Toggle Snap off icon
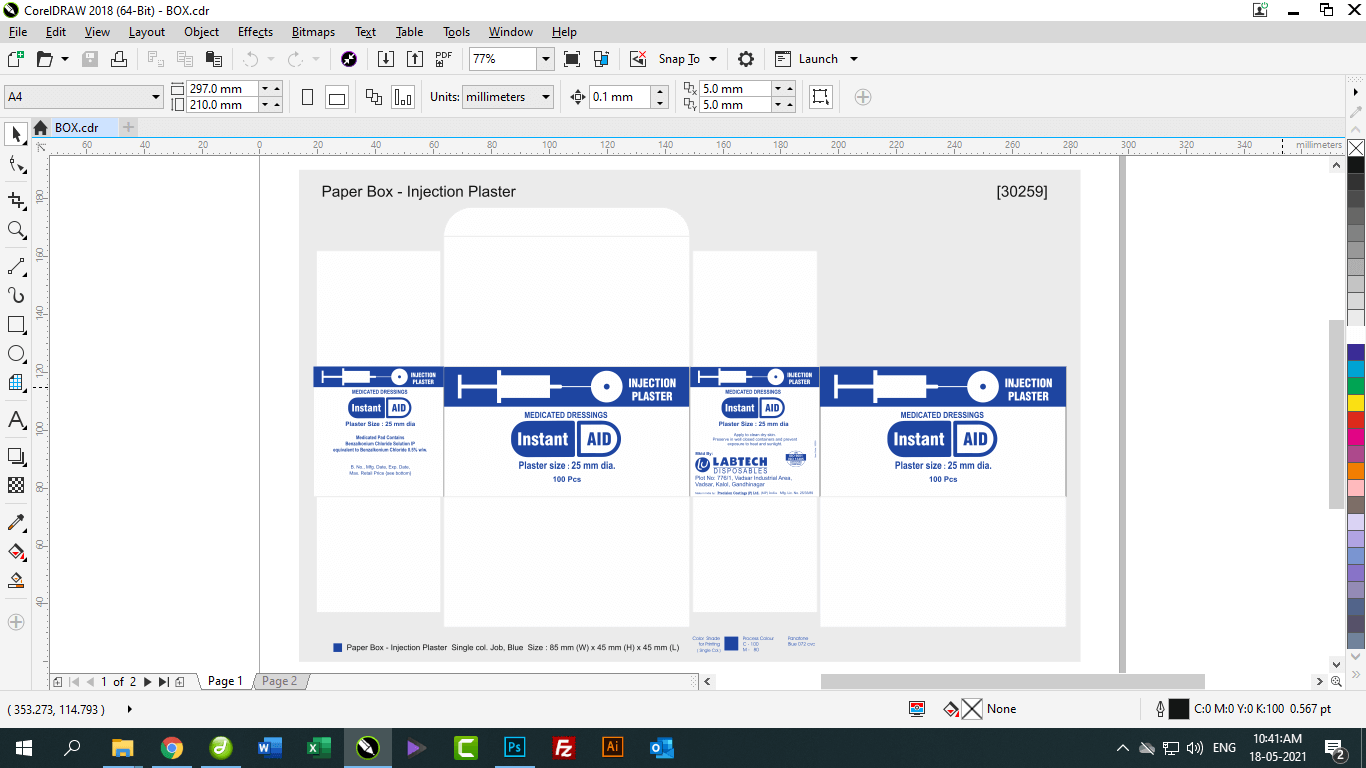Viewport: 1366px width, 768px height. (638, 59)
